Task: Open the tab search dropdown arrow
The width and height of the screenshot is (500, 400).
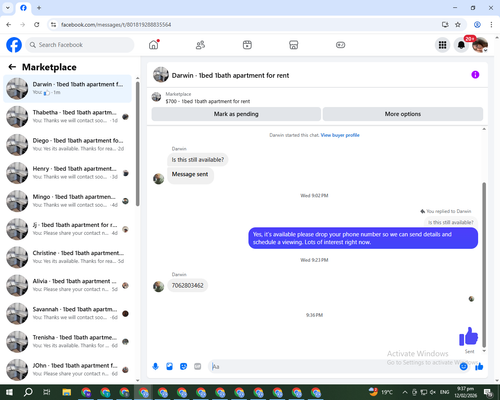Action: (x=8, y=8)
